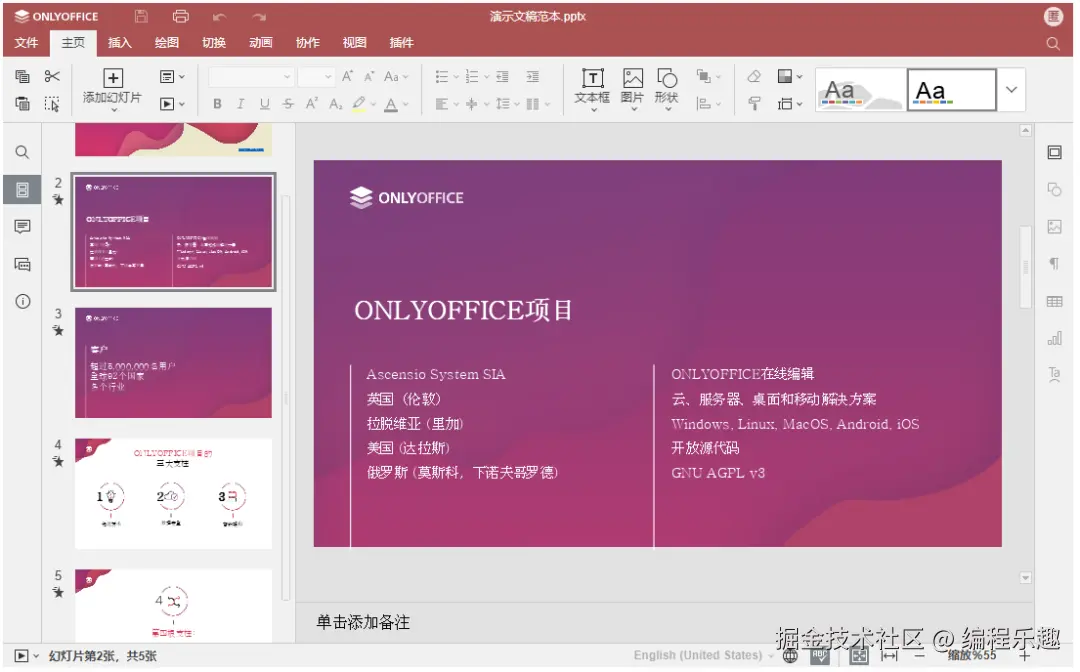
Task: Toggle subscript formatting
Action: click(335, 104)
